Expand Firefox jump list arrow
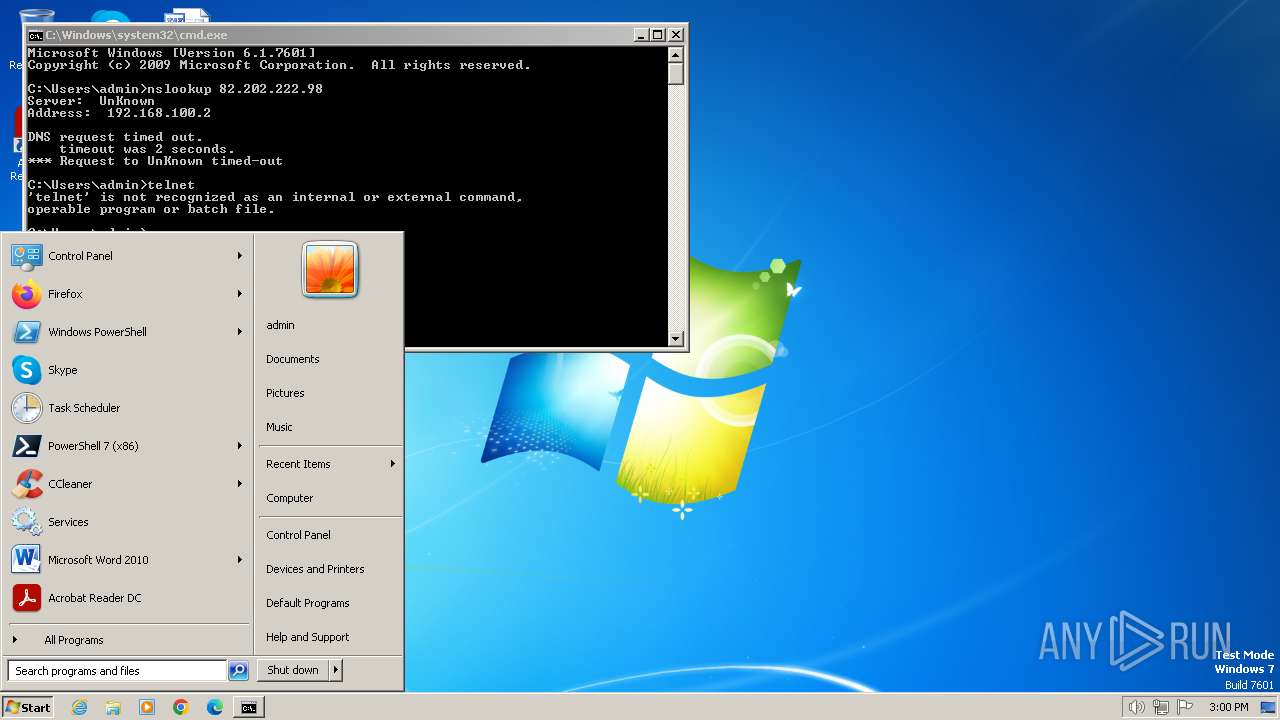 (240, 294)
